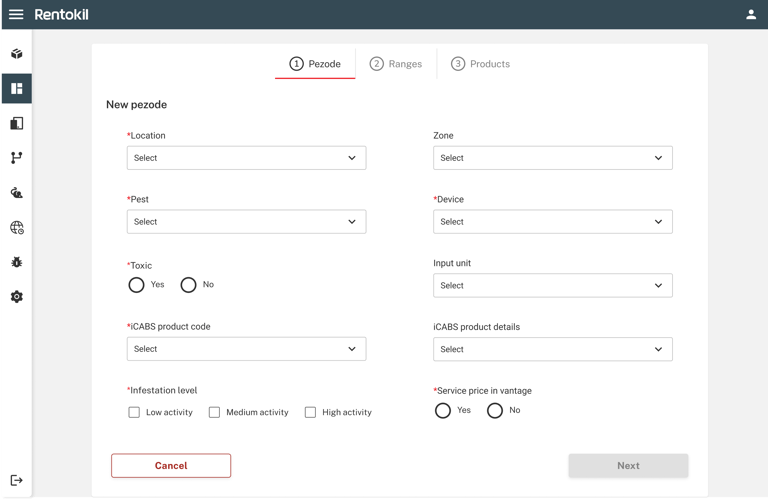Choose No for Service price in vantage
Viewport: 768px width, 499px height.
point(495,411)
